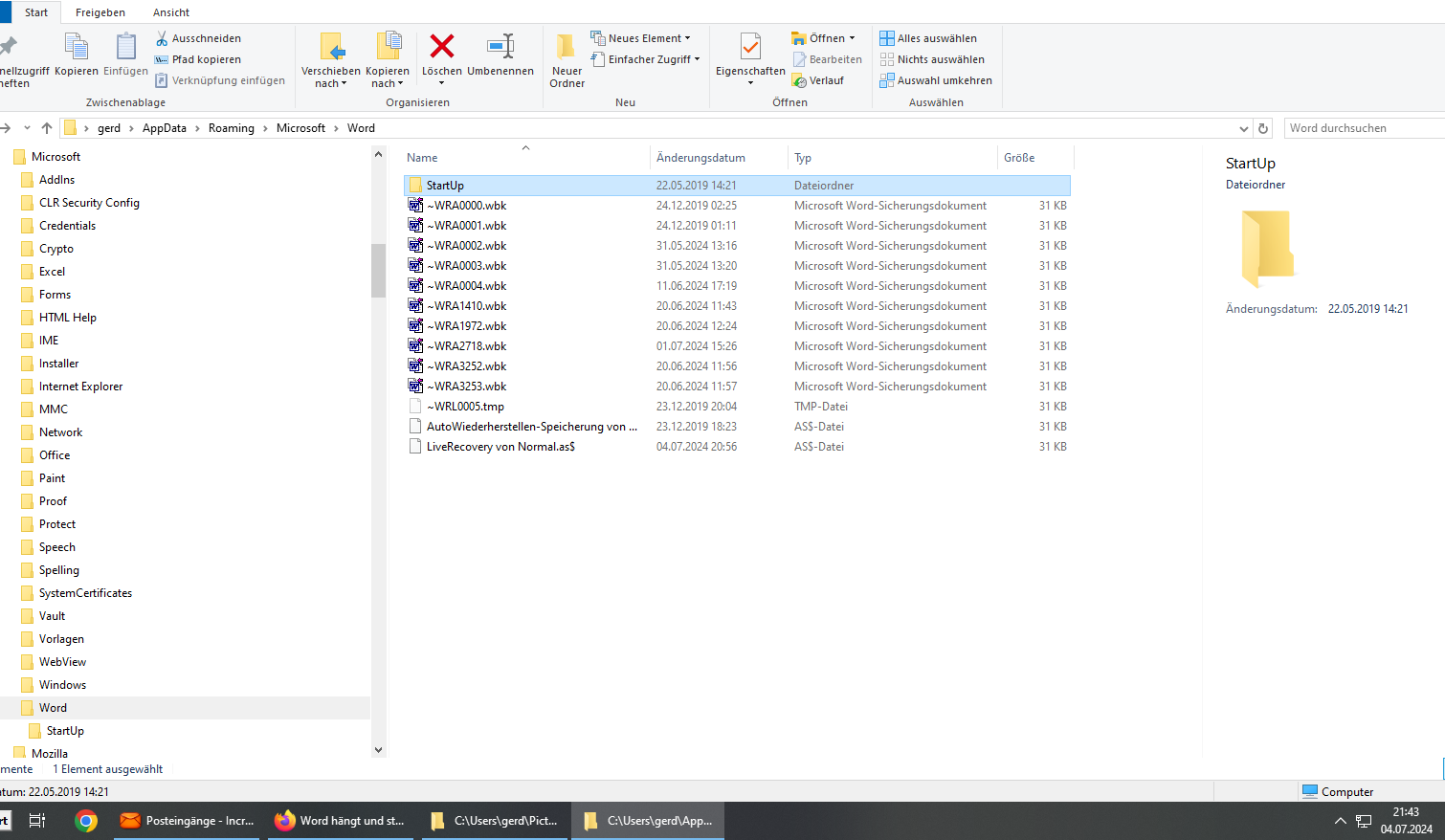Select SystemCertificates folder in tree
Viewport: 1445px width, 840px height.
coord(85,593)
